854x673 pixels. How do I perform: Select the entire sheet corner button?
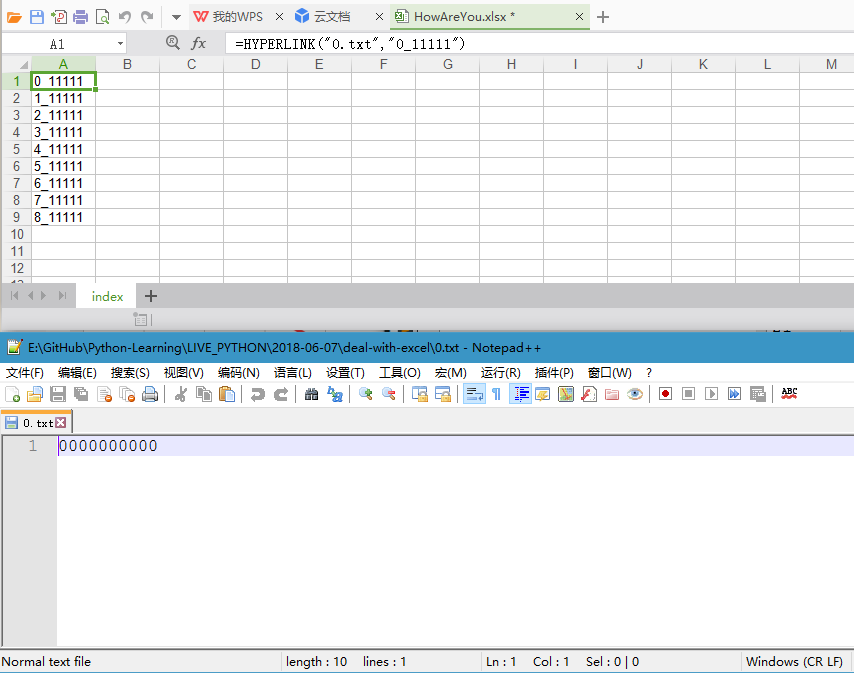(17, 64)
